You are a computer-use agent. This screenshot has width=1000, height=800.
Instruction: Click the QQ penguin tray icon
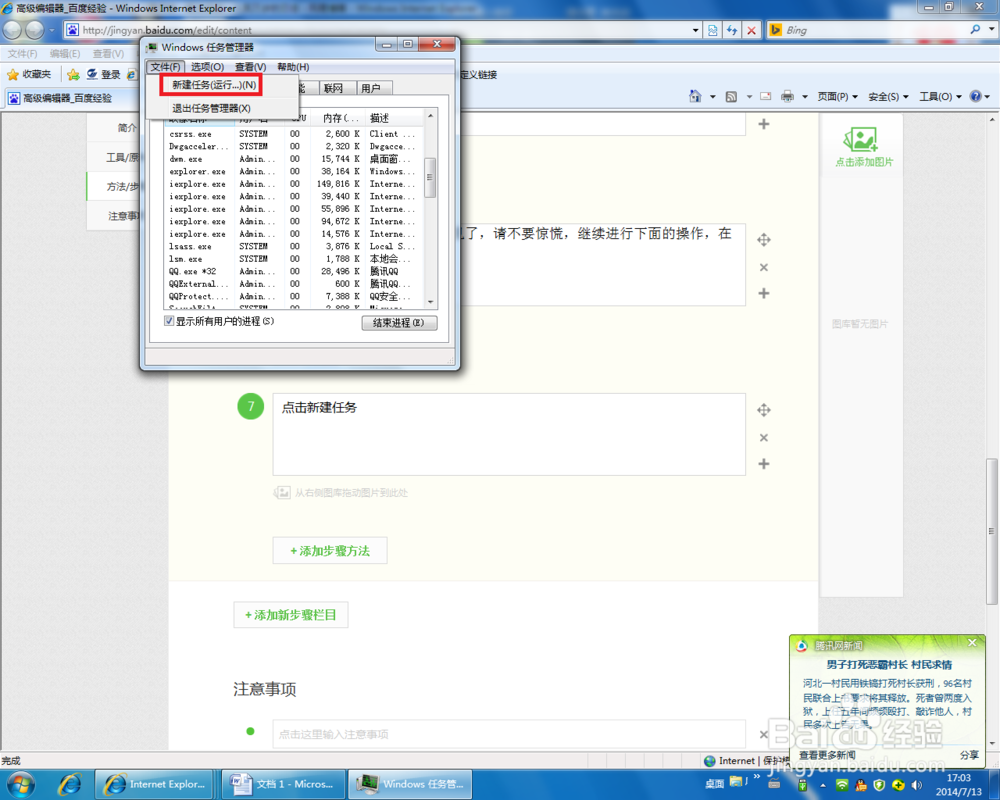[861, 785]
